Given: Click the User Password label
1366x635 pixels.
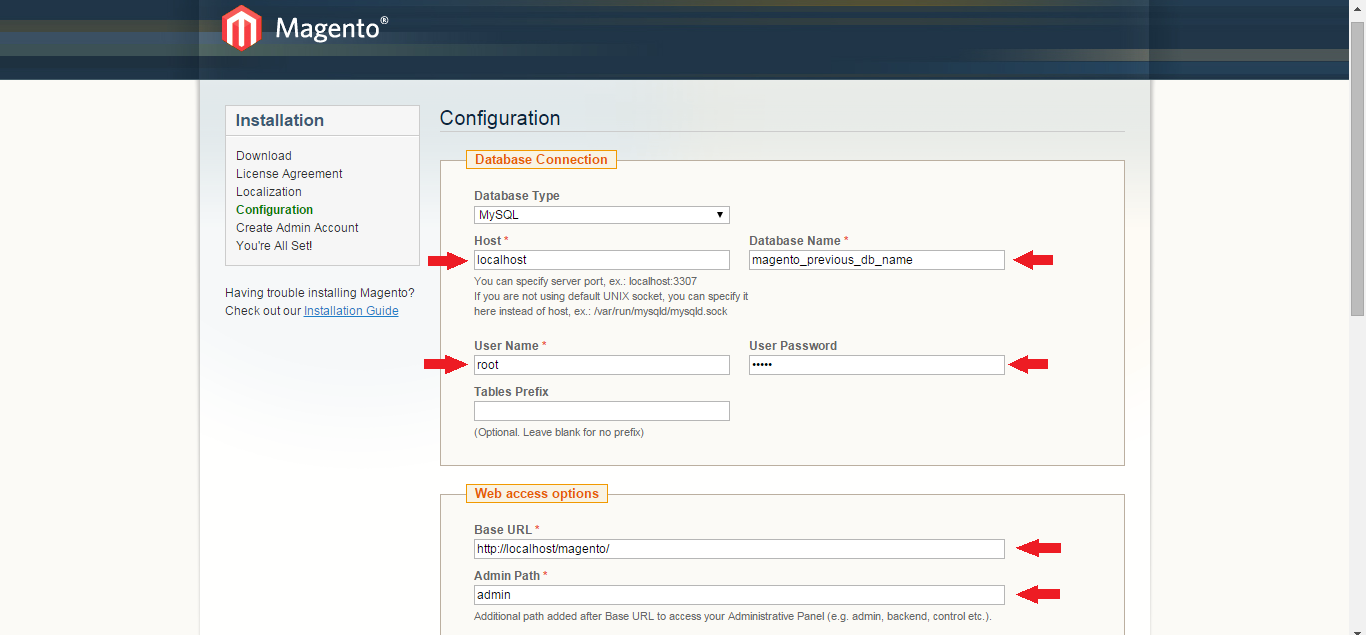Looking at the screenshot, I should [793, 346].
